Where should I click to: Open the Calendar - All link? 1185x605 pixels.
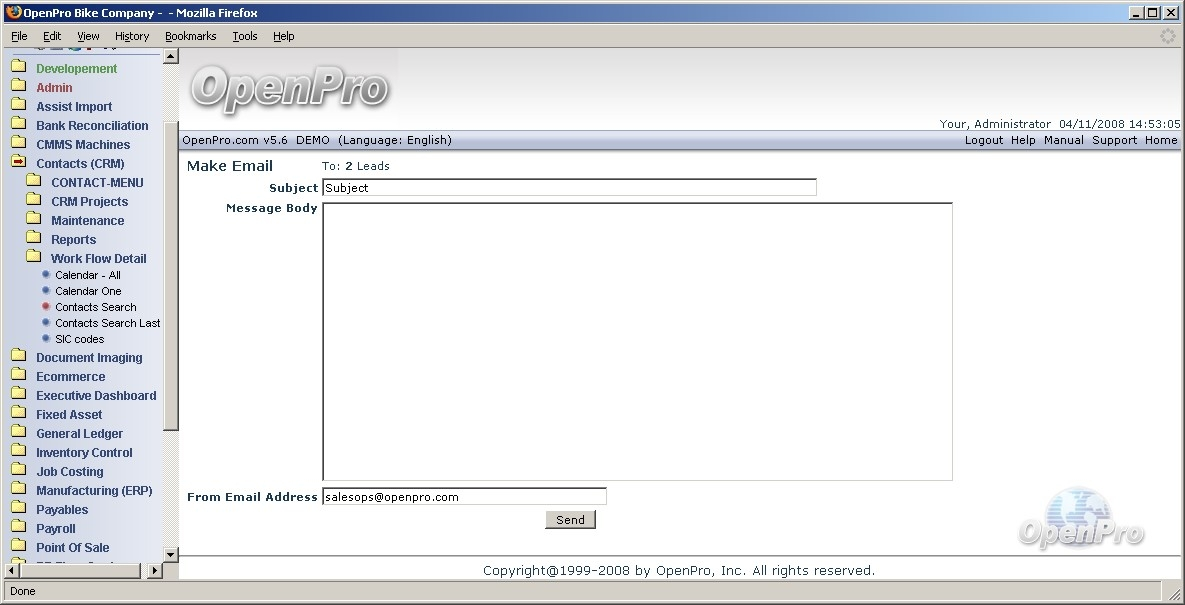point(88,275)
